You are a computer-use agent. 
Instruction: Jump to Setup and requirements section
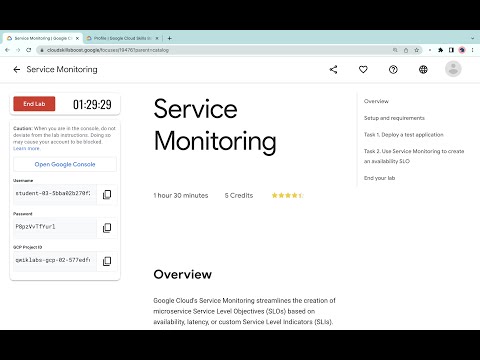click(394, 118)
